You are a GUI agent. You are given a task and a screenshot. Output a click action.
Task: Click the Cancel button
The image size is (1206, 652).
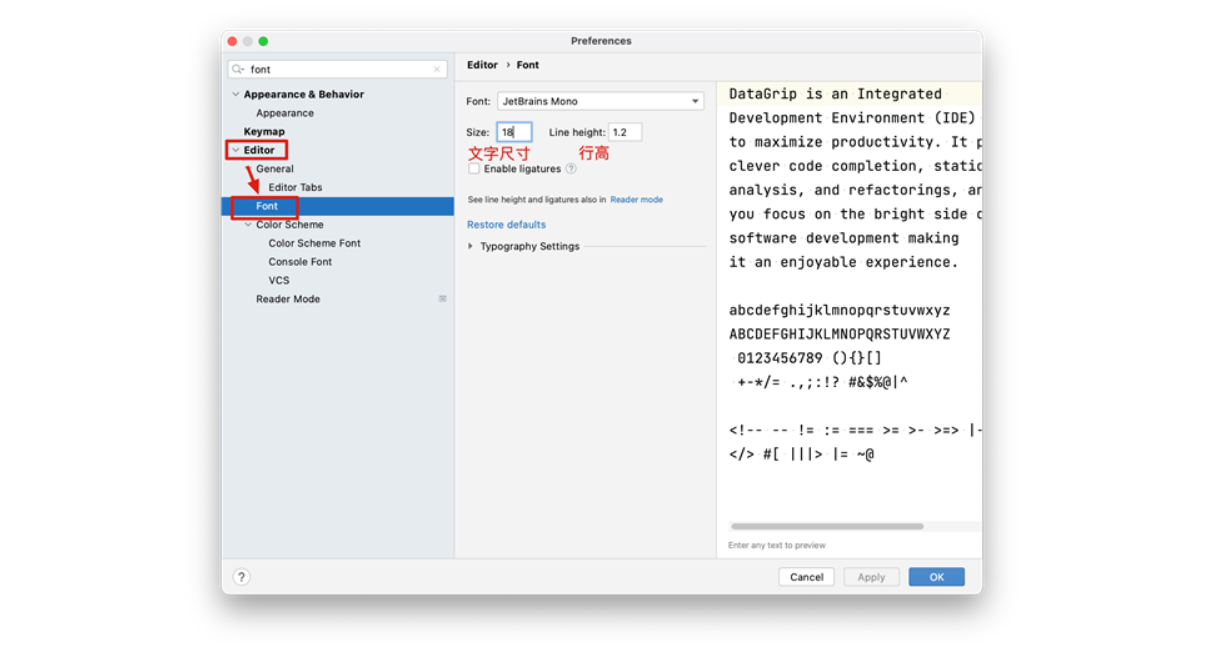[x=806, y=577]
